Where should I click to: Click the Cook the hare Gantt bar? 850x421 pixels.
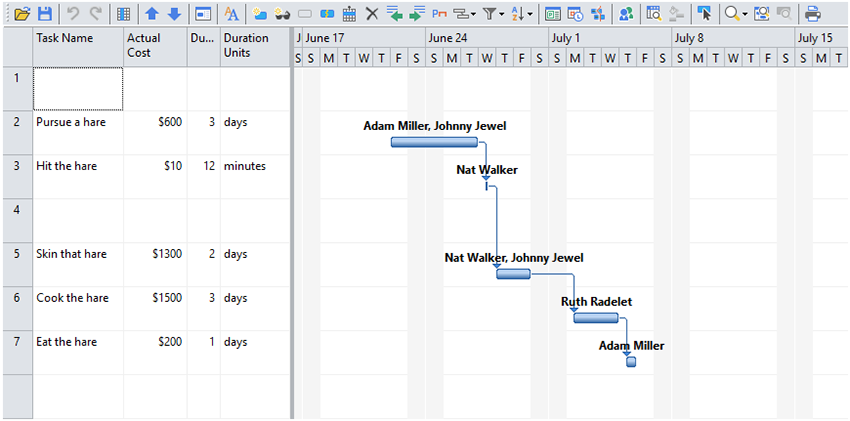[x=596, y=318]
